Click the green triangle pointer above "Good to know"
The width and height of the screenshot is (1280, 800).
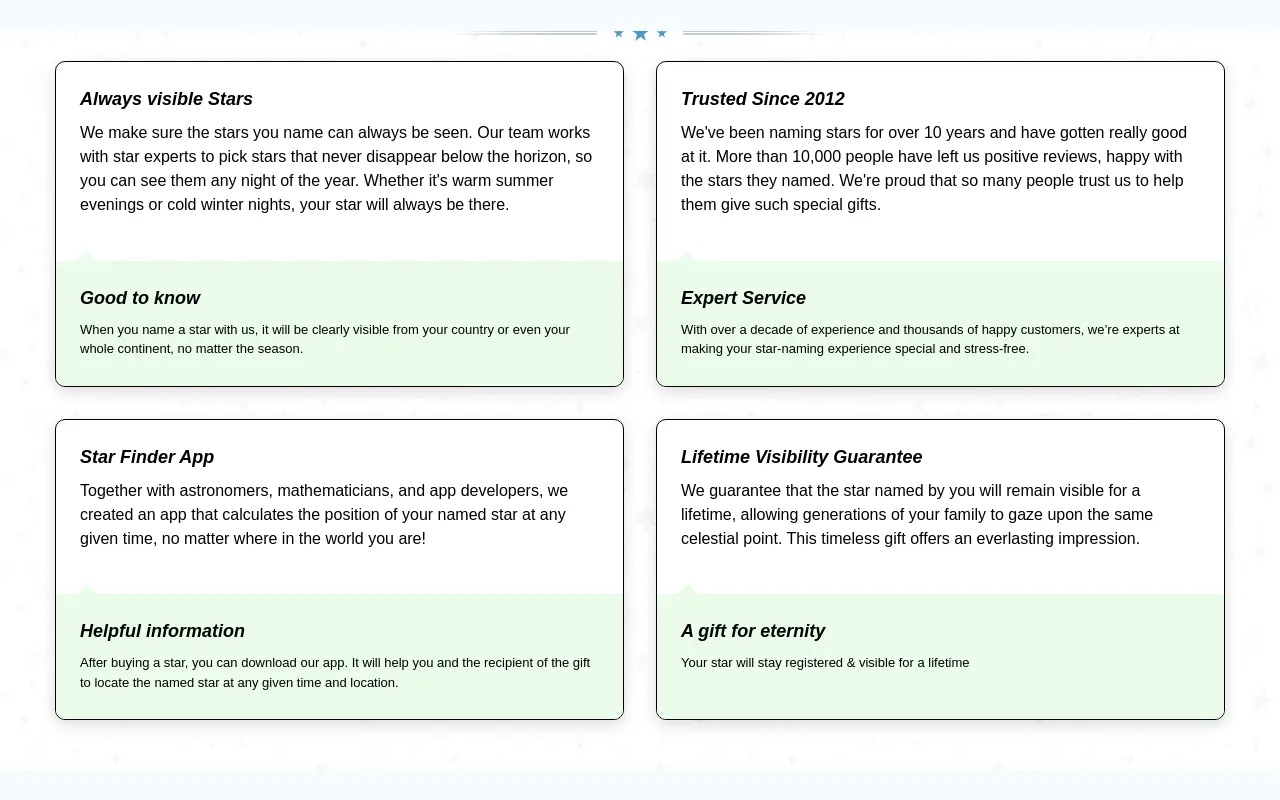pos(86,257)
